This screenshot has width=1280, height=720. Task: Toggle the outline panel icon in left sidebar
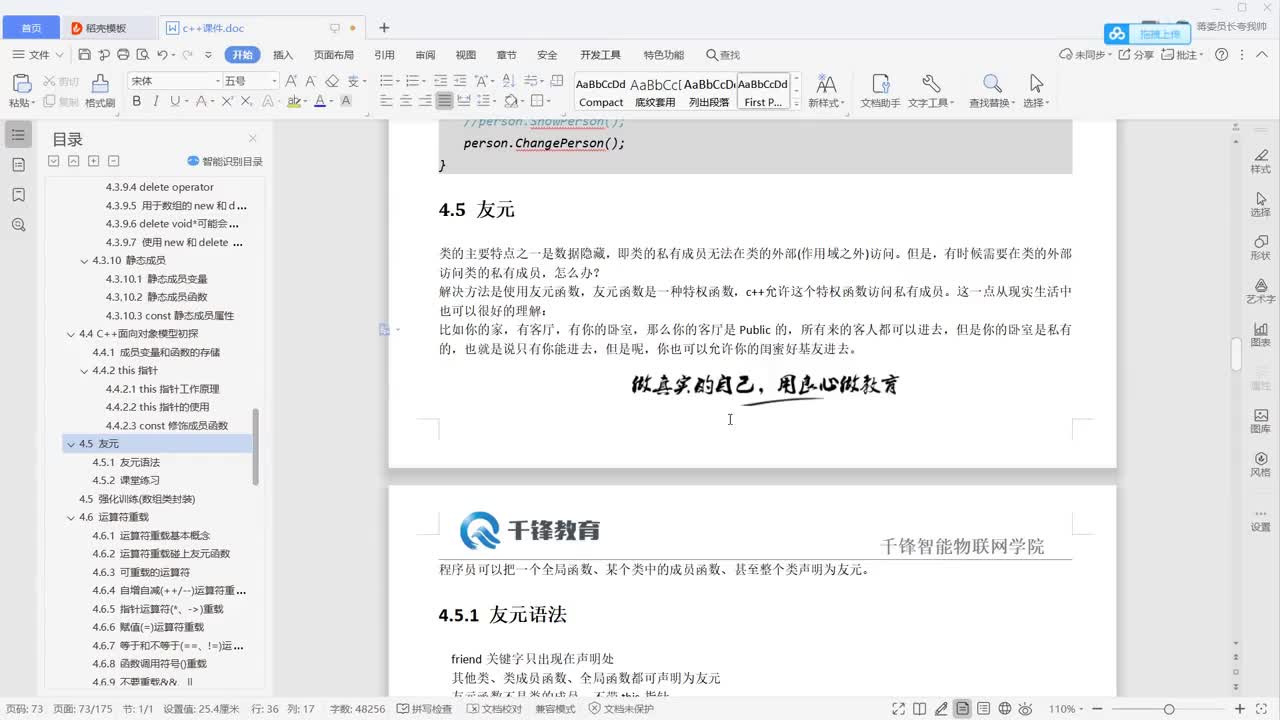(x=18, y=135)
